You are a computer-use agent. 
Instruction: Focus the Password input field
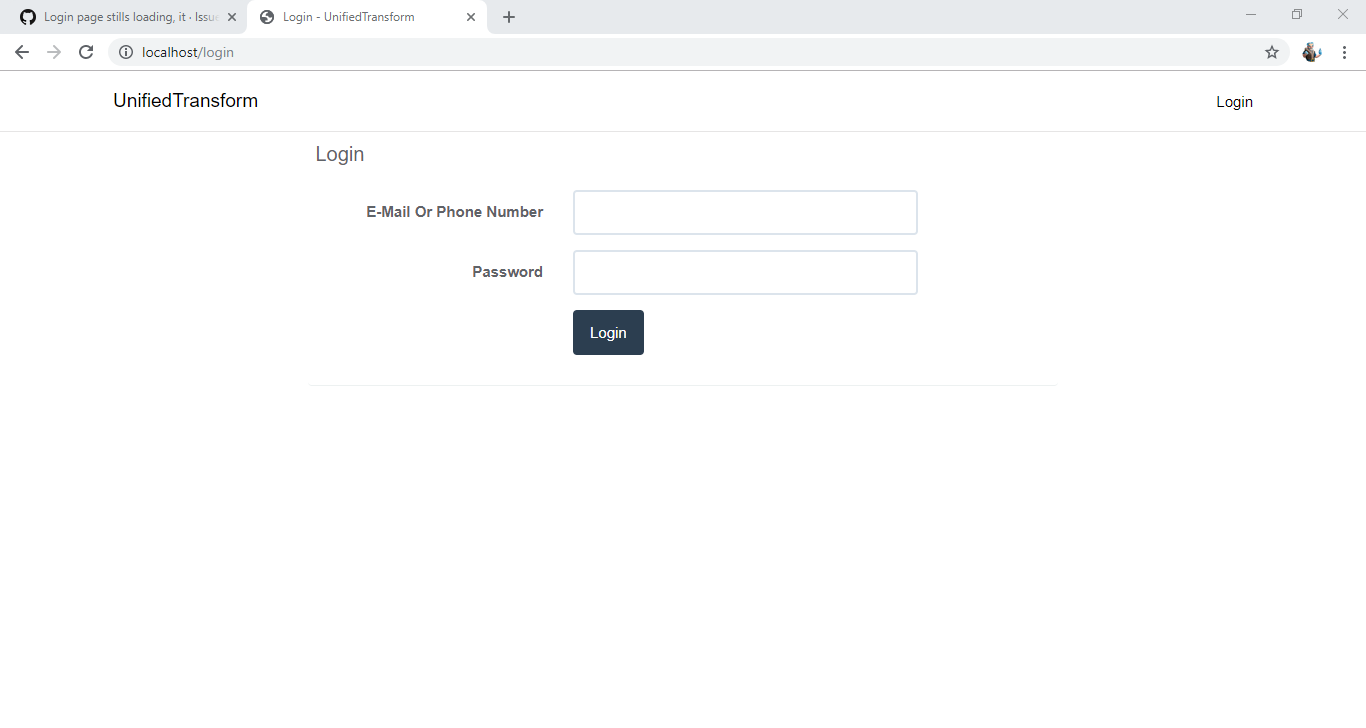(744, 272)
